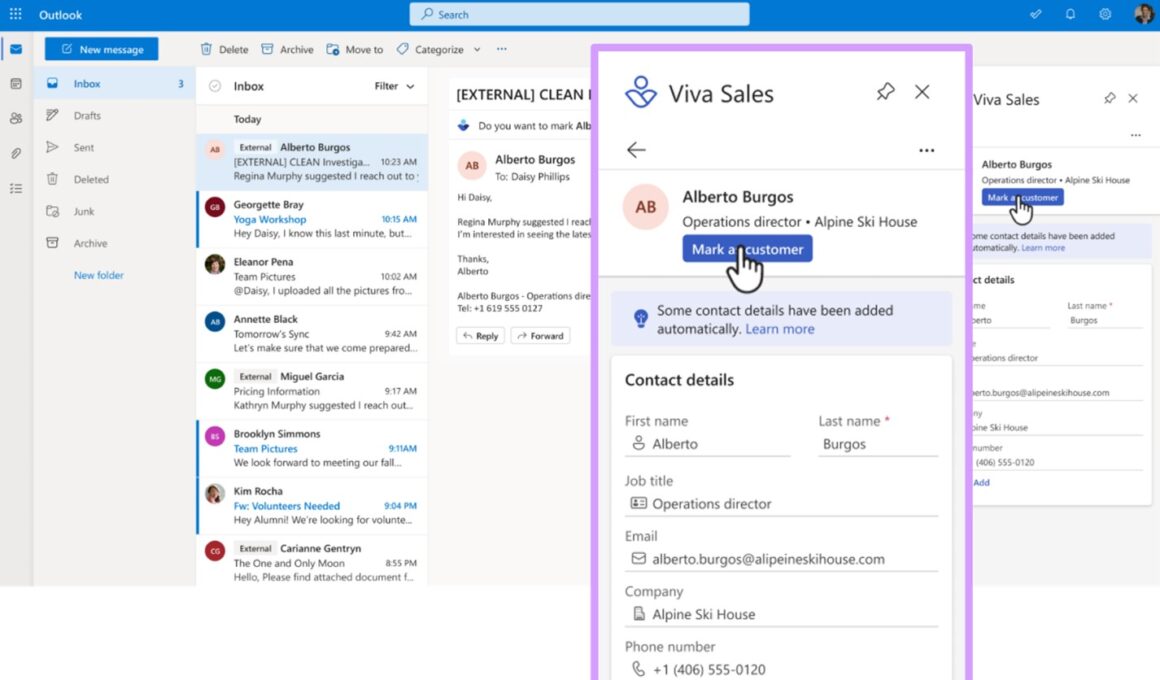Open more options in Viva Sales panel
Image resolution: width=1160 pixels, height=680 pixels.
point(926,151)
